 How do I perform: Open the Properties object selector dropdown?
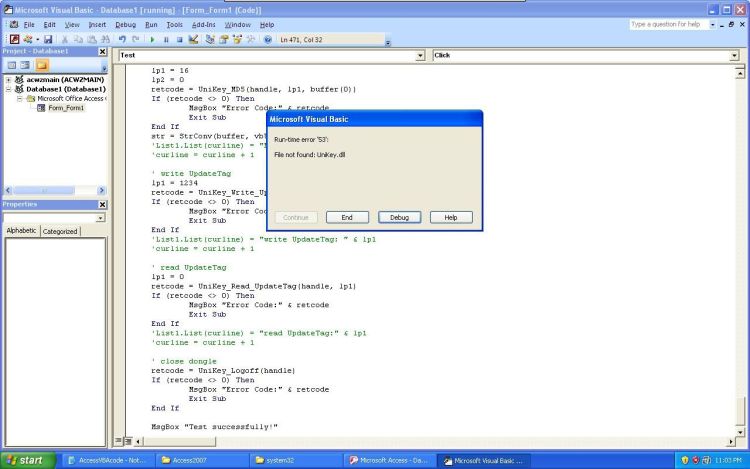click(x=100, y=218)
